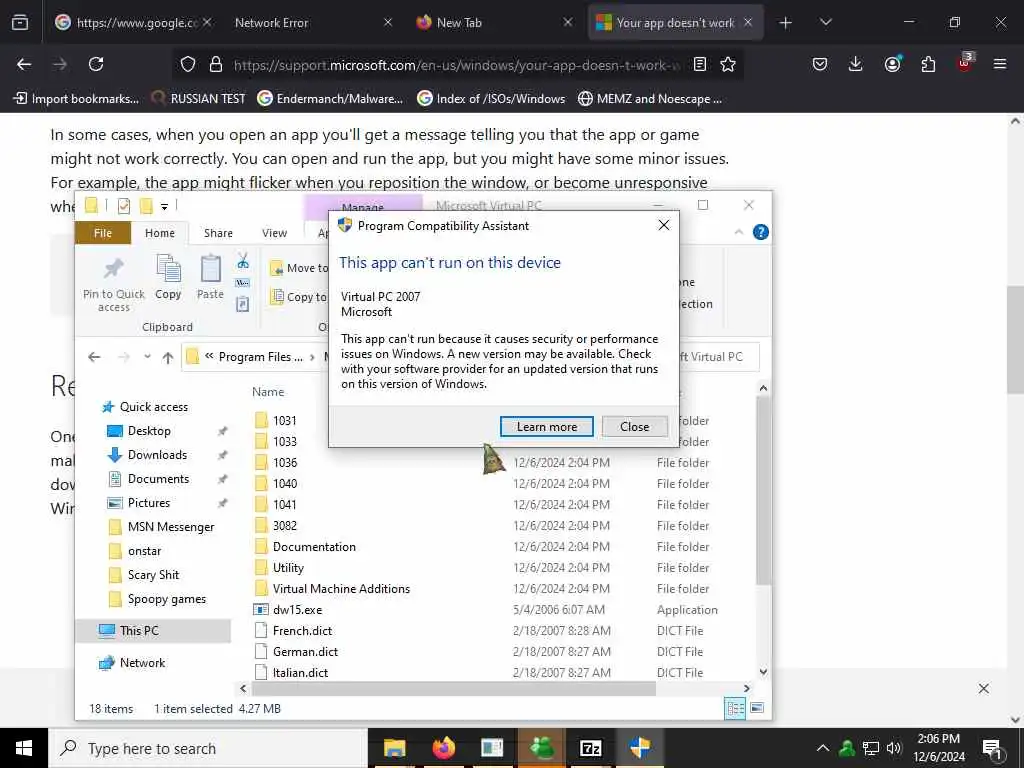Click Copy icon in Explorer ribbon
Viewport: 1024px width, 768px height.
168,278
